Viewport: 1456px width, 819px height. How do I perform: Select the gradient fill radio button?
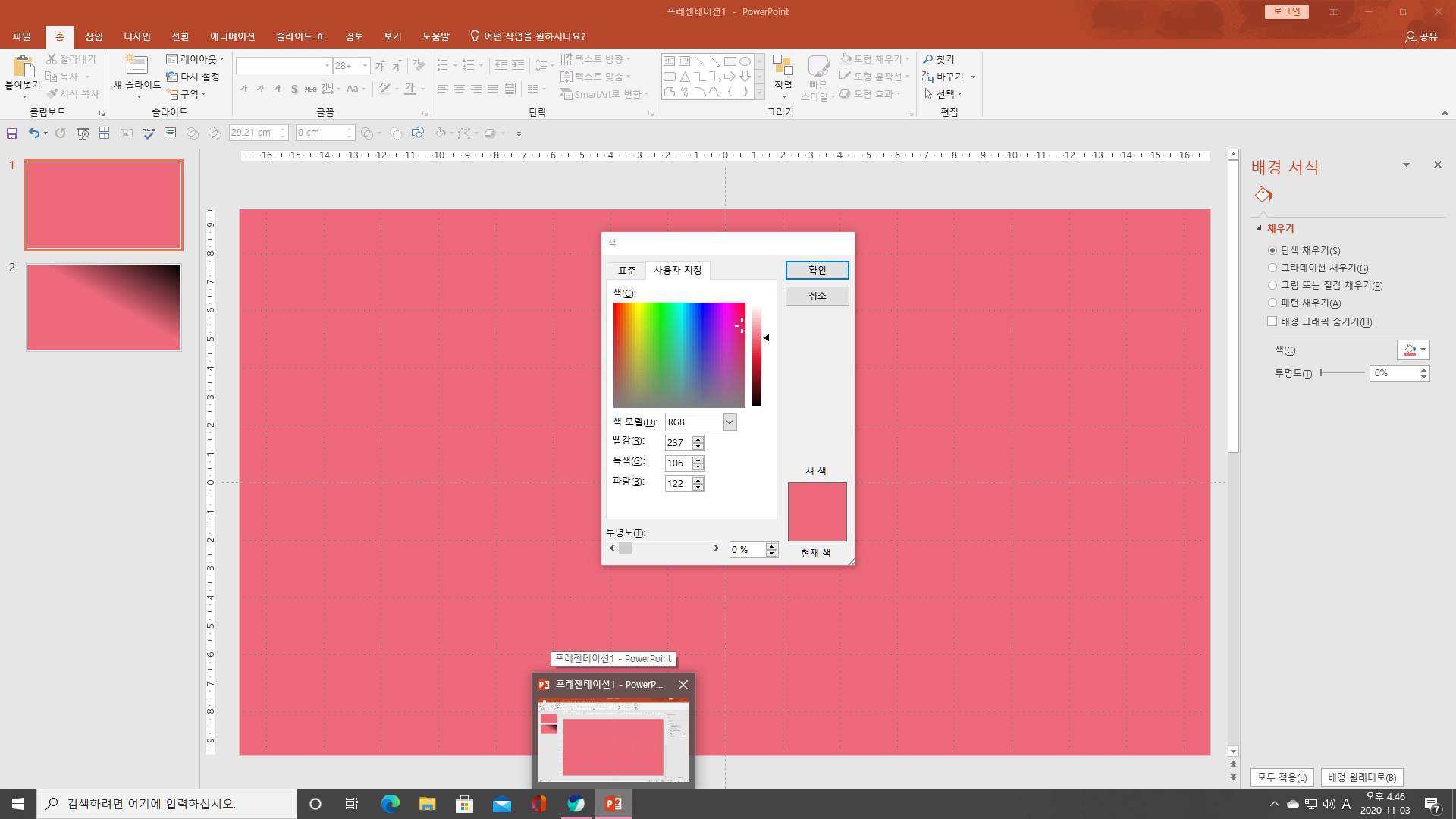[x=1272, y=268]
